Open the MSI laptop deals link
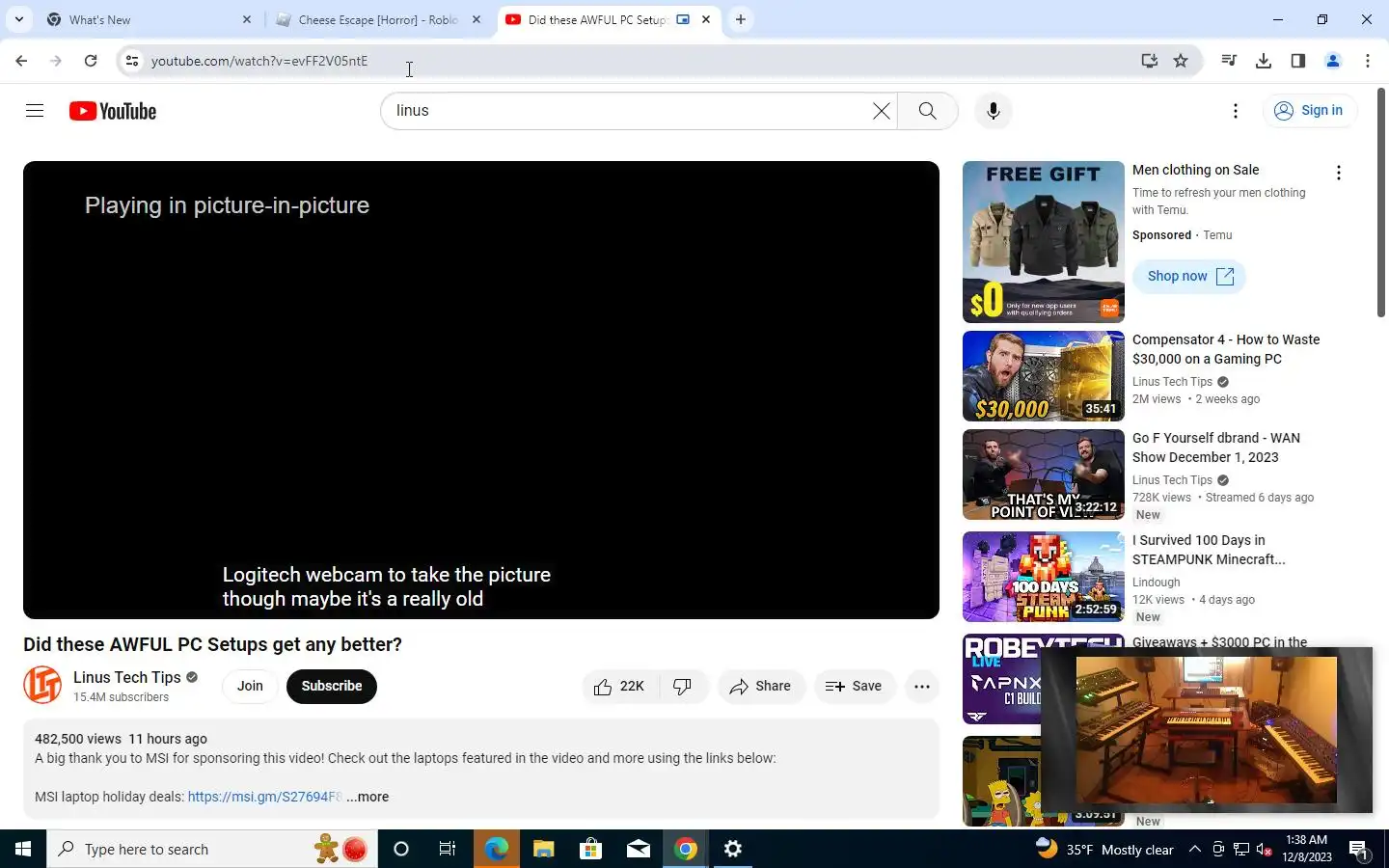1389x868 pixels. 265,798
